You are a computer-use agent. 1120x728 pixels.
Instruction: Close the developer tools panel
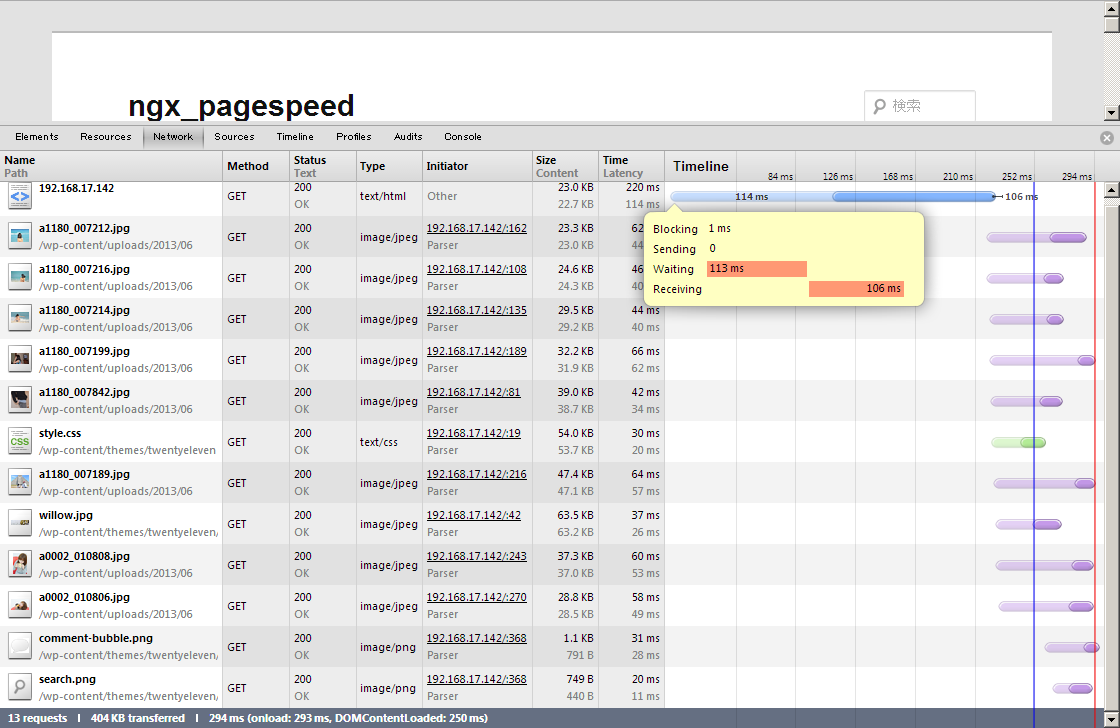tap(1106, 138)
